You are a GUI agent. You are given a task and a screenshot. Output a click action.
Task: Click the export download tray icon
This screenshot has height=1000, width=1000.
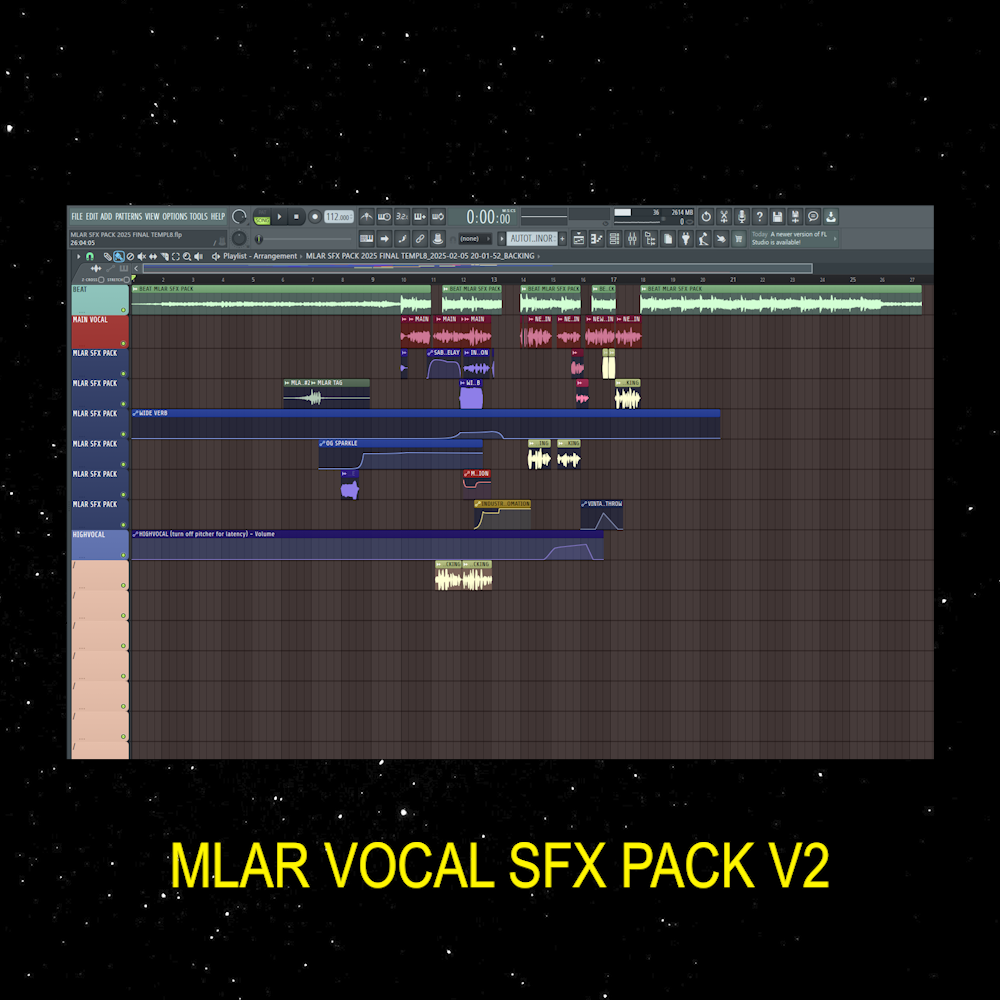(x=831, y=217)
